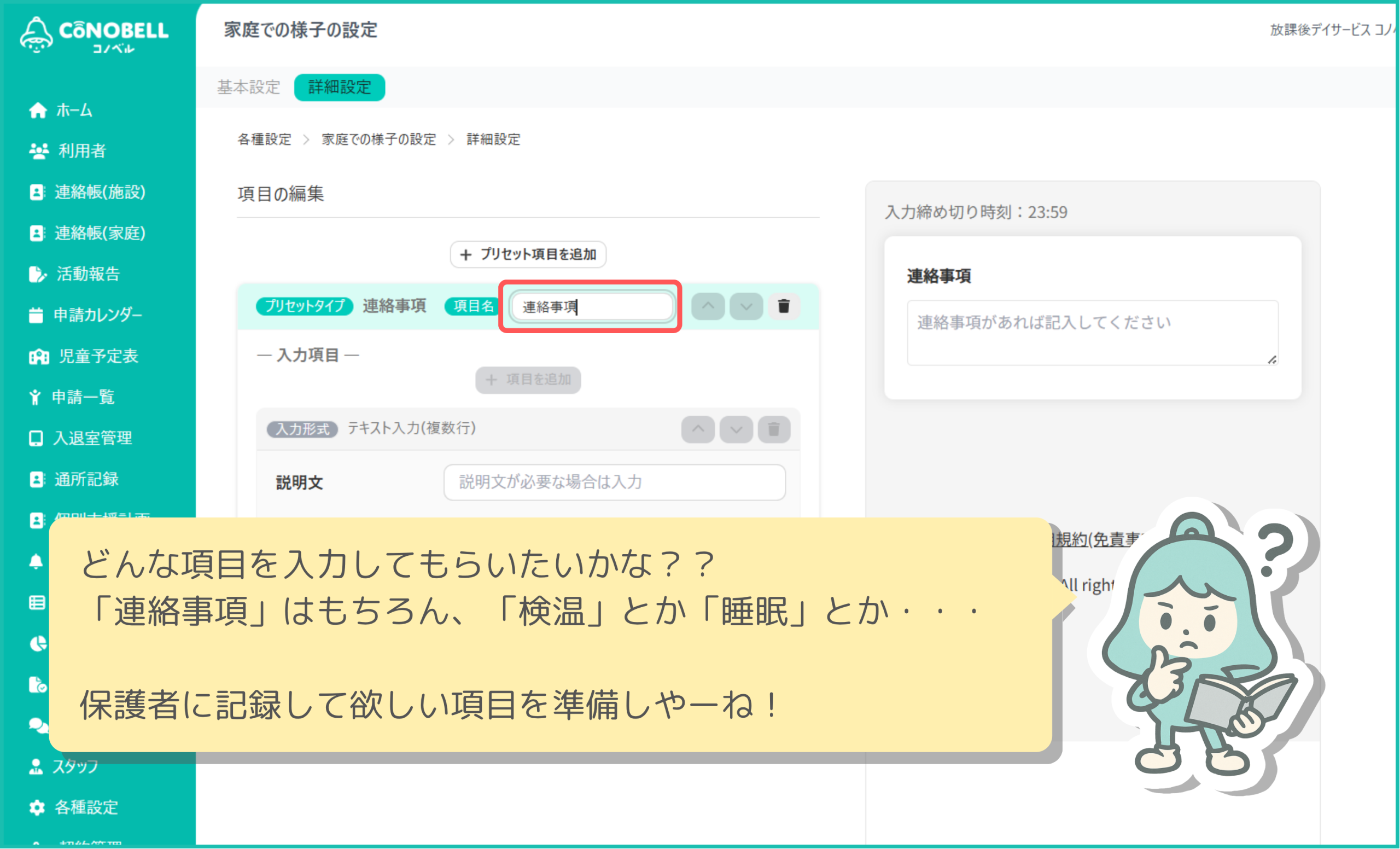Open 申請カレンダー calendar icon
This screenshot has height=849, width=1400.
36,316
